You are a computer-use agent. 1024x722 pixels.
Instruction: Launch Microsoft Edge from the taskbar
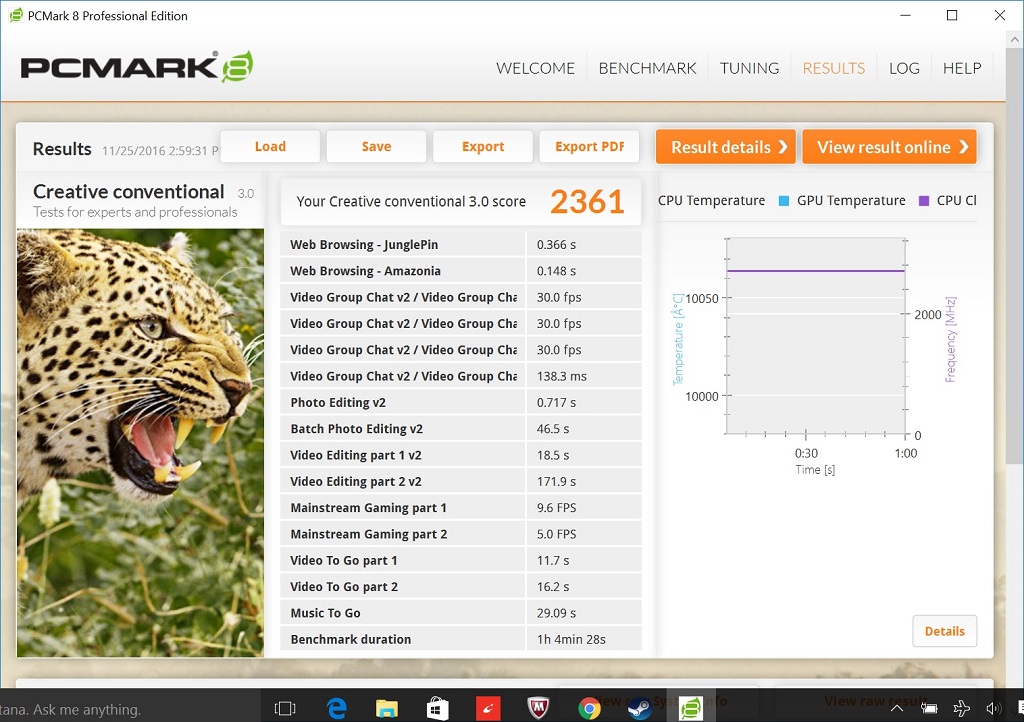click(x=336, y=708)
